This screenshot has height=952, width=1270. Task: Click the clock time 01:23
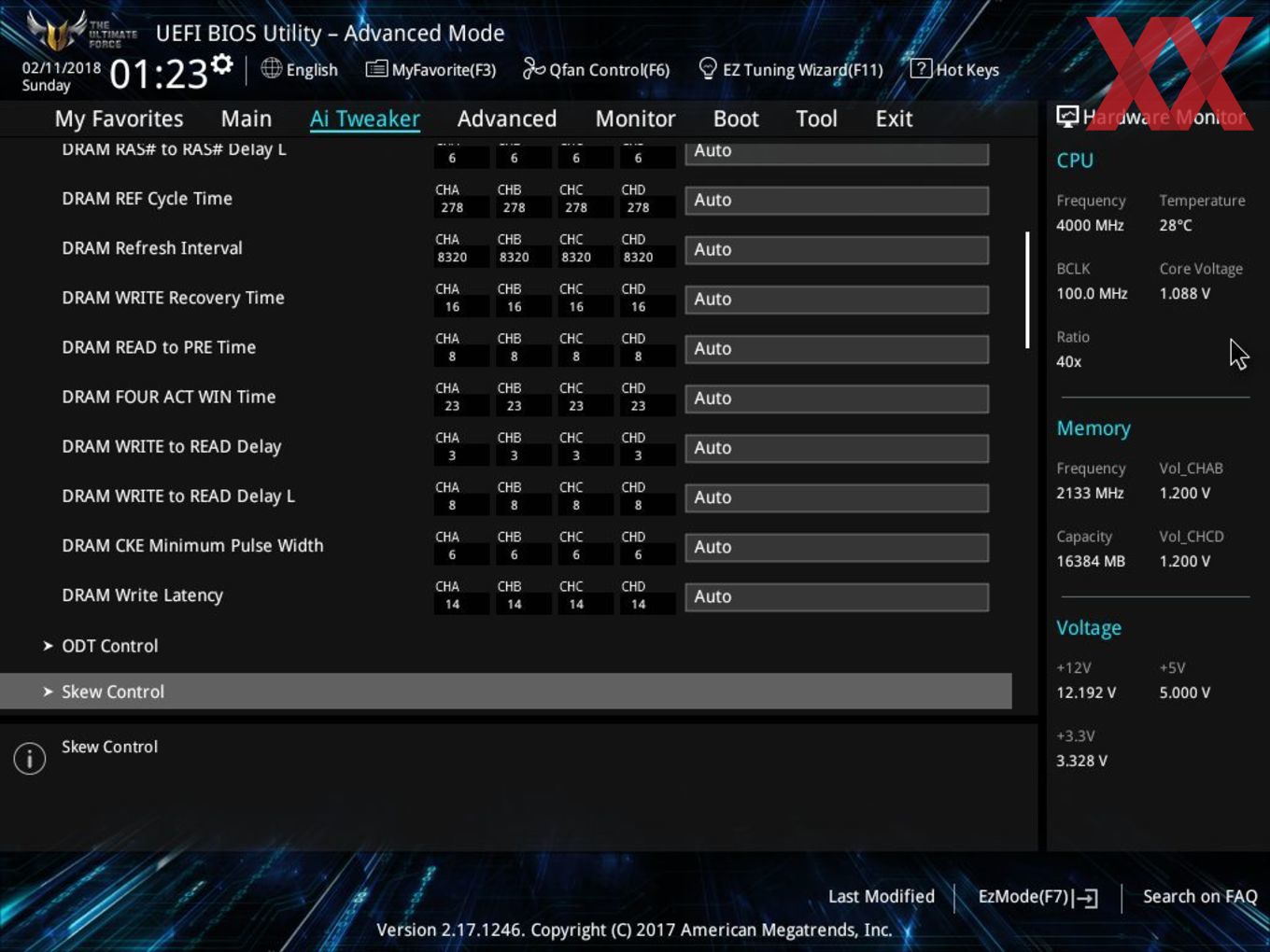coord(159,75)
